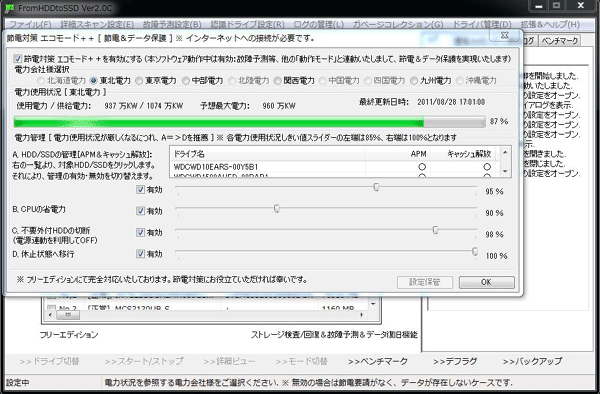Select 九州電力 radio button
The image size is (600, 394).
[x=414, y=81]
